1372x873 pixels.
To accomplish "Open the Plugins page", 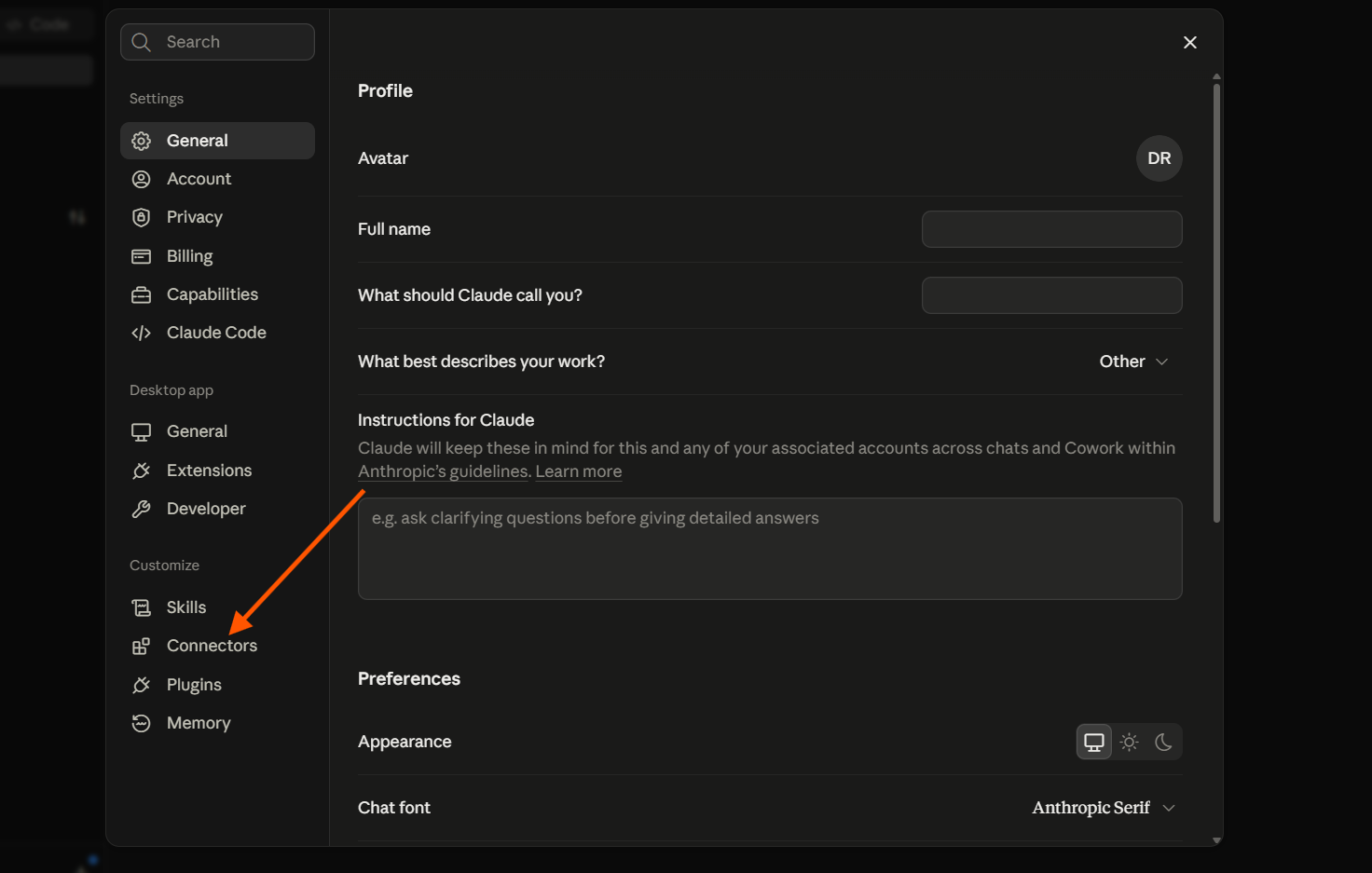I will pyautogui.click(x=217, y=685).
